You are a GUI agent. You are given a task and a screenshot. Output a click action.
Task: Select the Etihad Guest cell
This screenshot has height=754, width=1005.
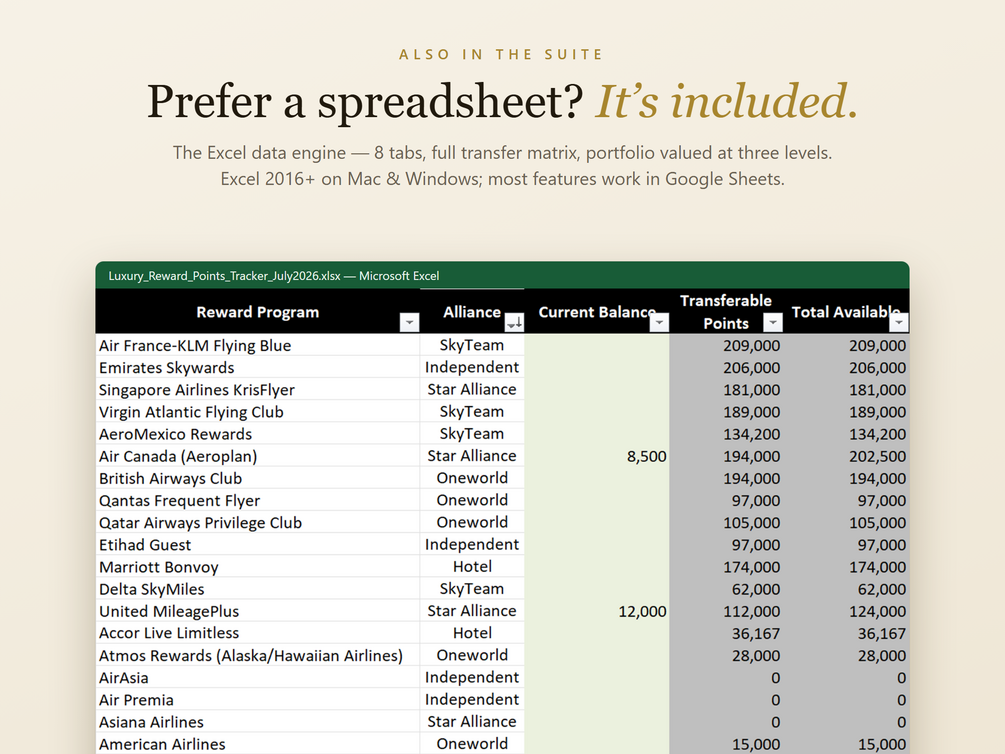258,544
